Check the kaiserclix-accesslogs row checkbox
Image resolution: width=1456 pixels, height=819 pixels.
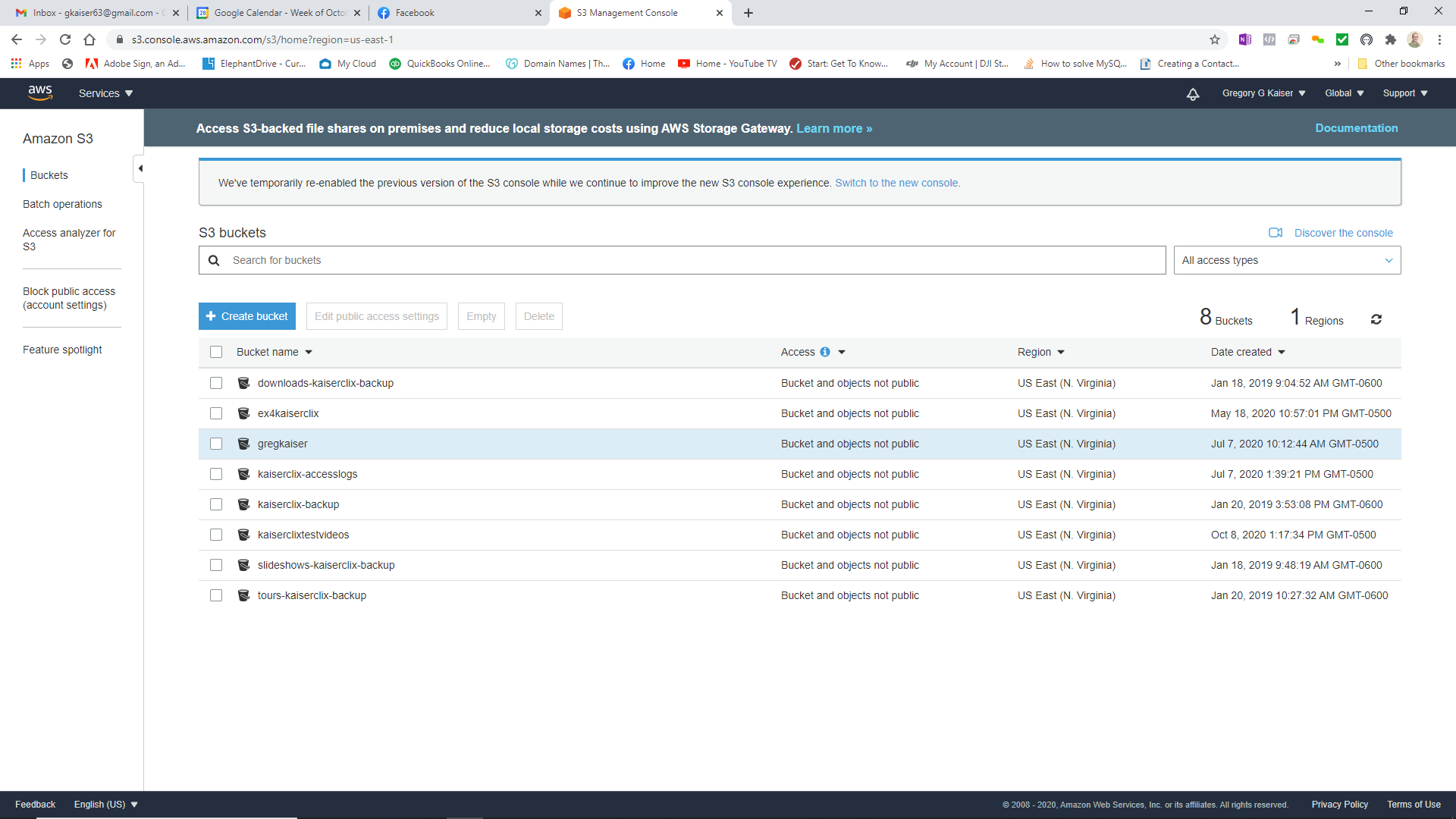216,474
